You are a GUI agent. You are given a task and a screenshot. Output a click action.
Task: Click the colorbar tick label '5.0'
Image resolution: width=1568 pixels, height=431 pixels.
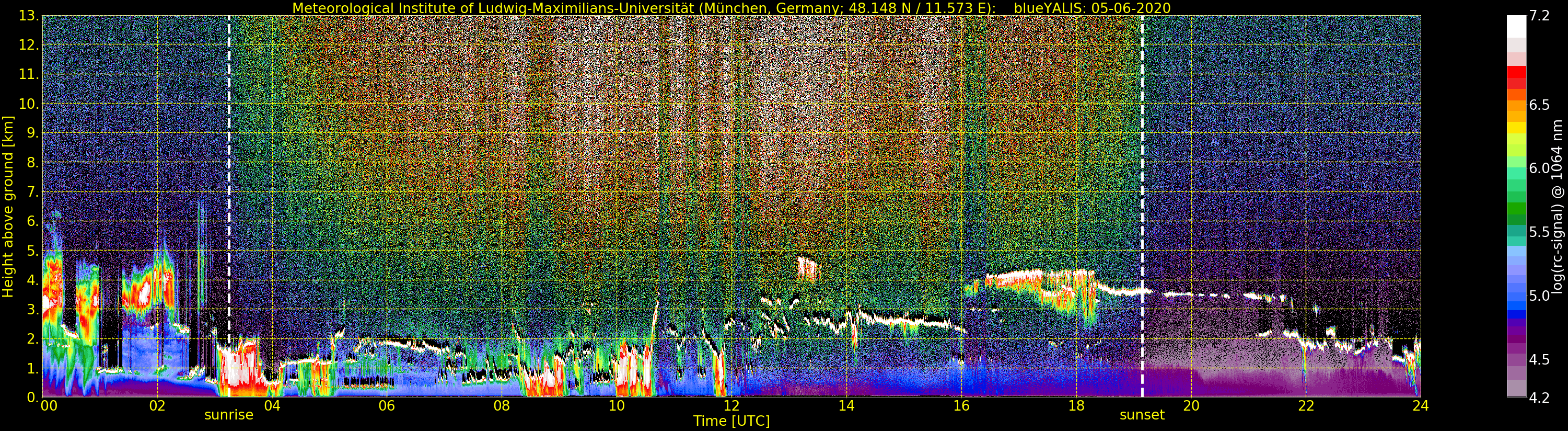(1539, 296)
